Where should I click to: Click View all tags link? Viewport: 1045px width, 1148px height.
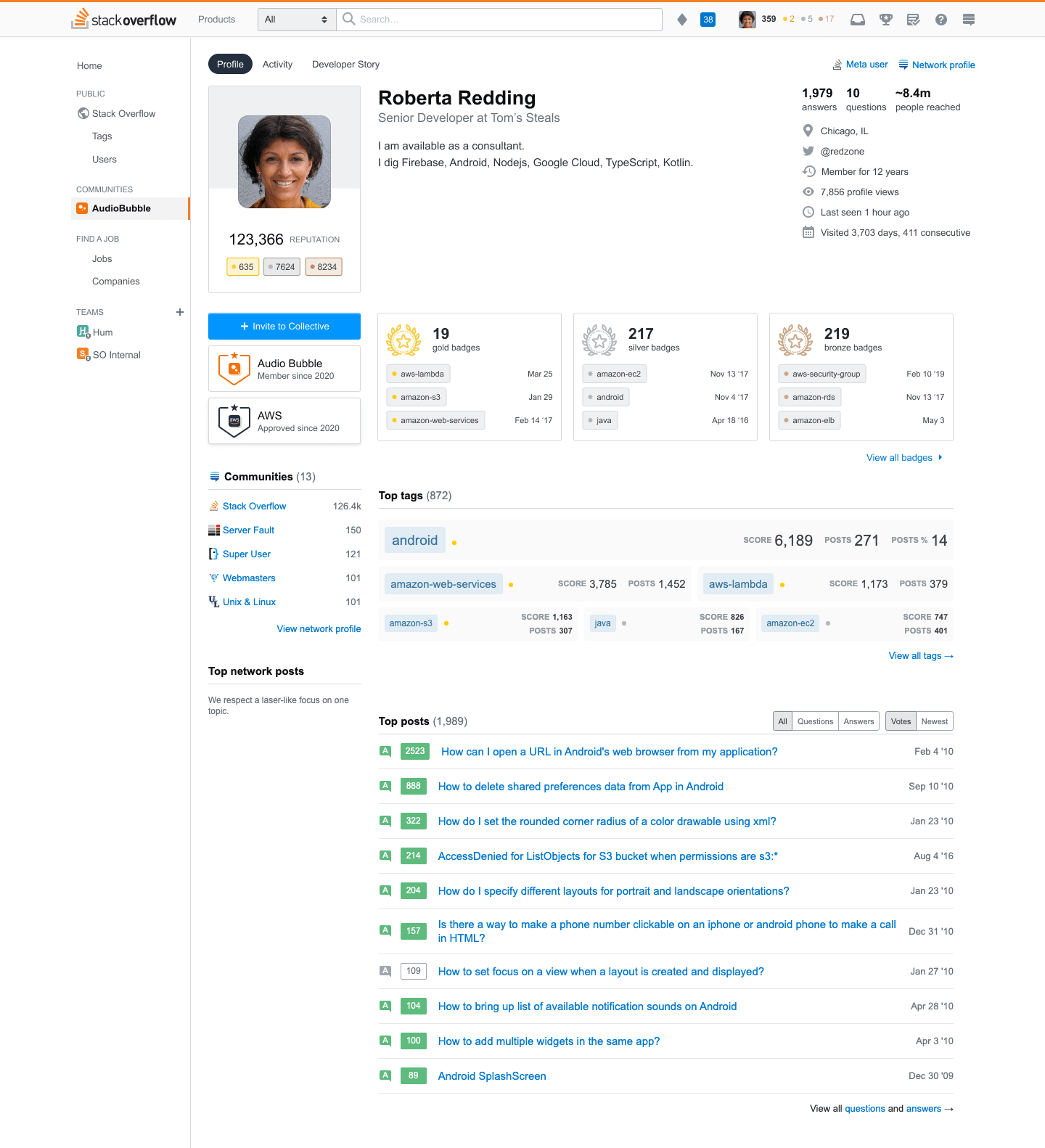click(921, 656)
